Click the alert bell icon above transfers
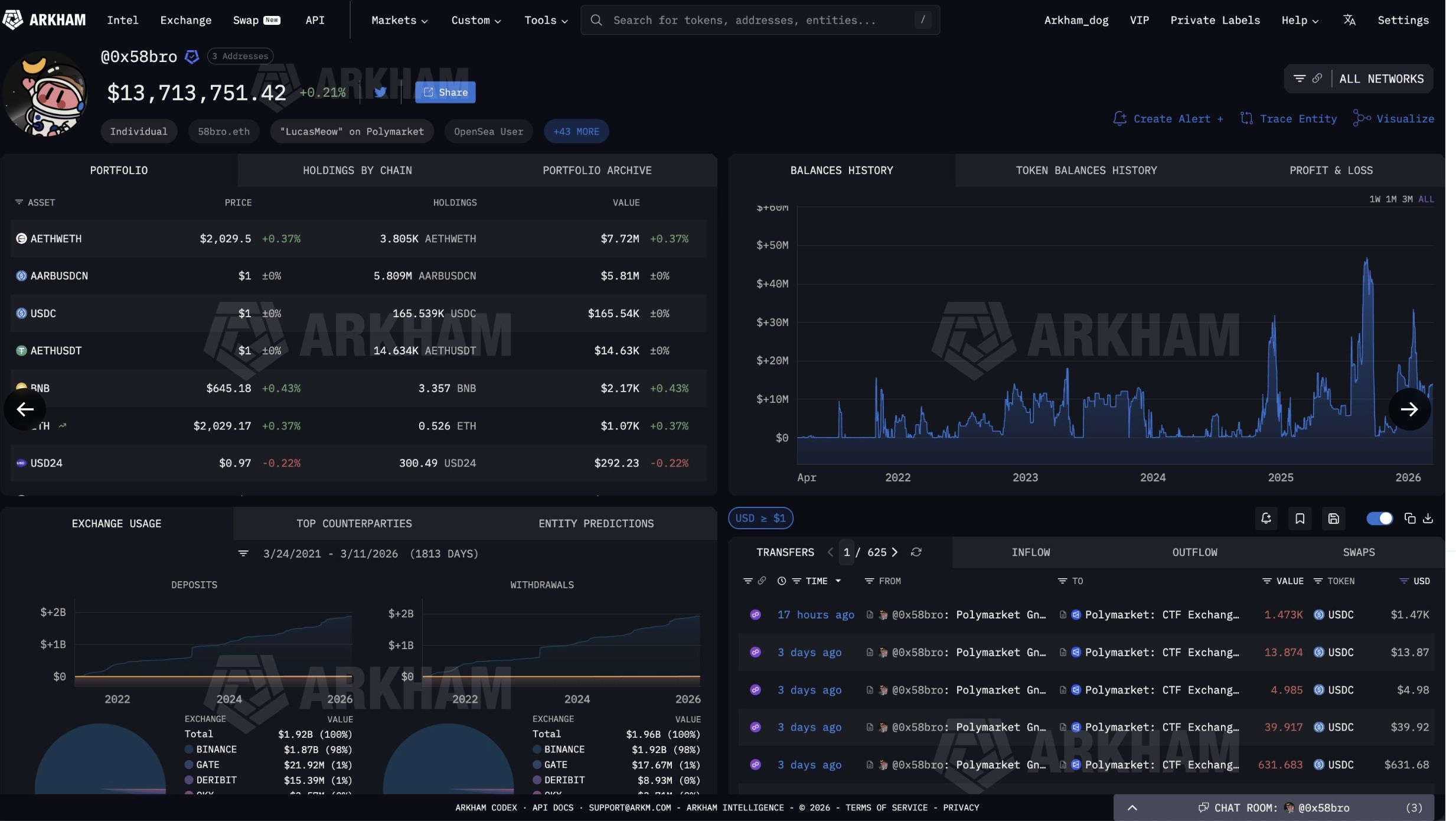 coord(1266,519)
